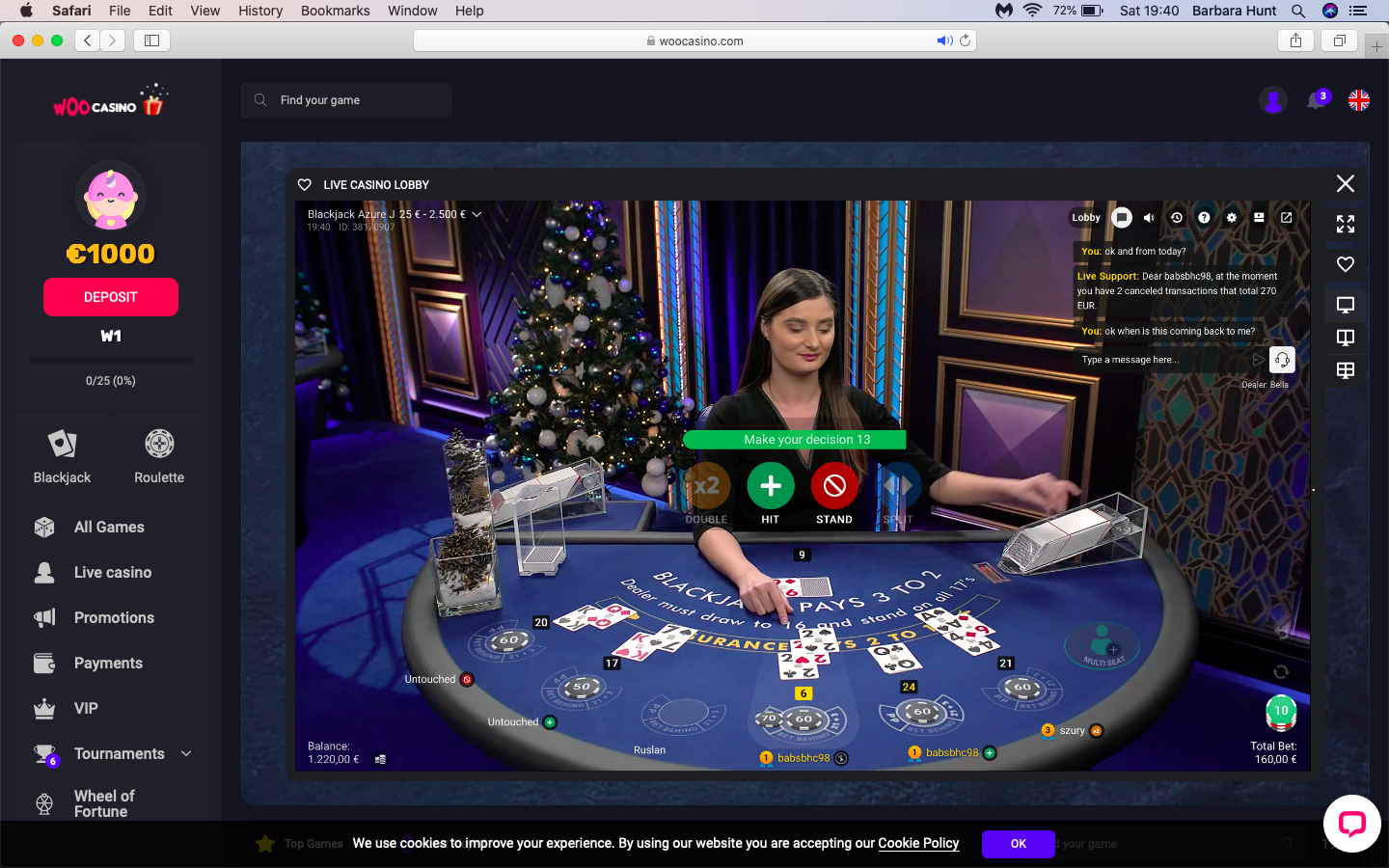Click the Find your game search box
This screenshot has width=1389, height=868.
tap(346, 100)
